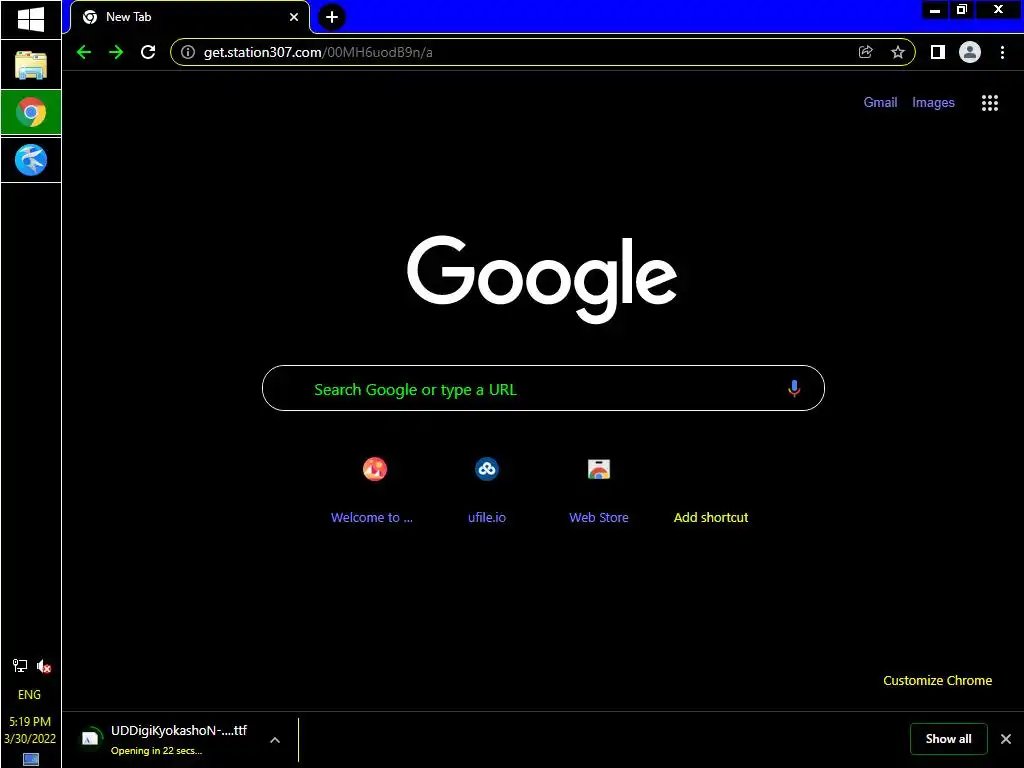Viewport: 1024px width, 768px height.
Task: Click the download file type icon
Action: click(x=90, y=739)
